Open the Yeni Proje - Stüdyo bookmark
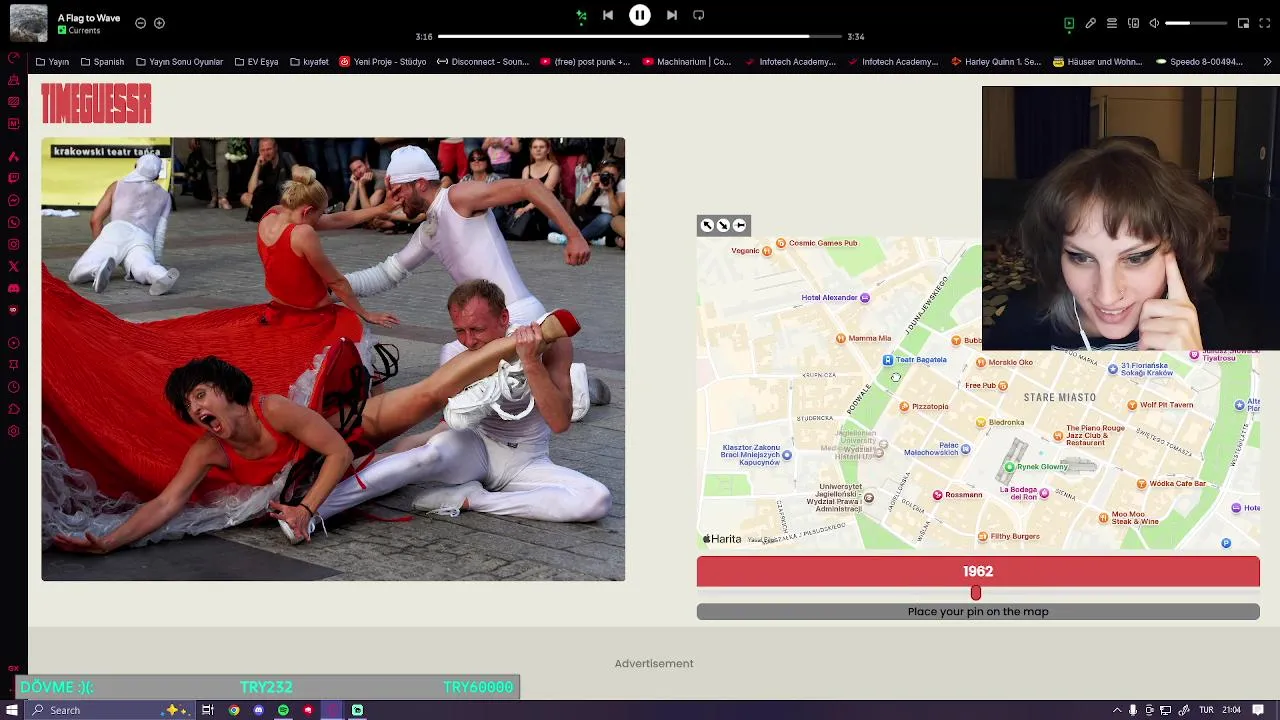The image size is (1280, 720). 383,62
